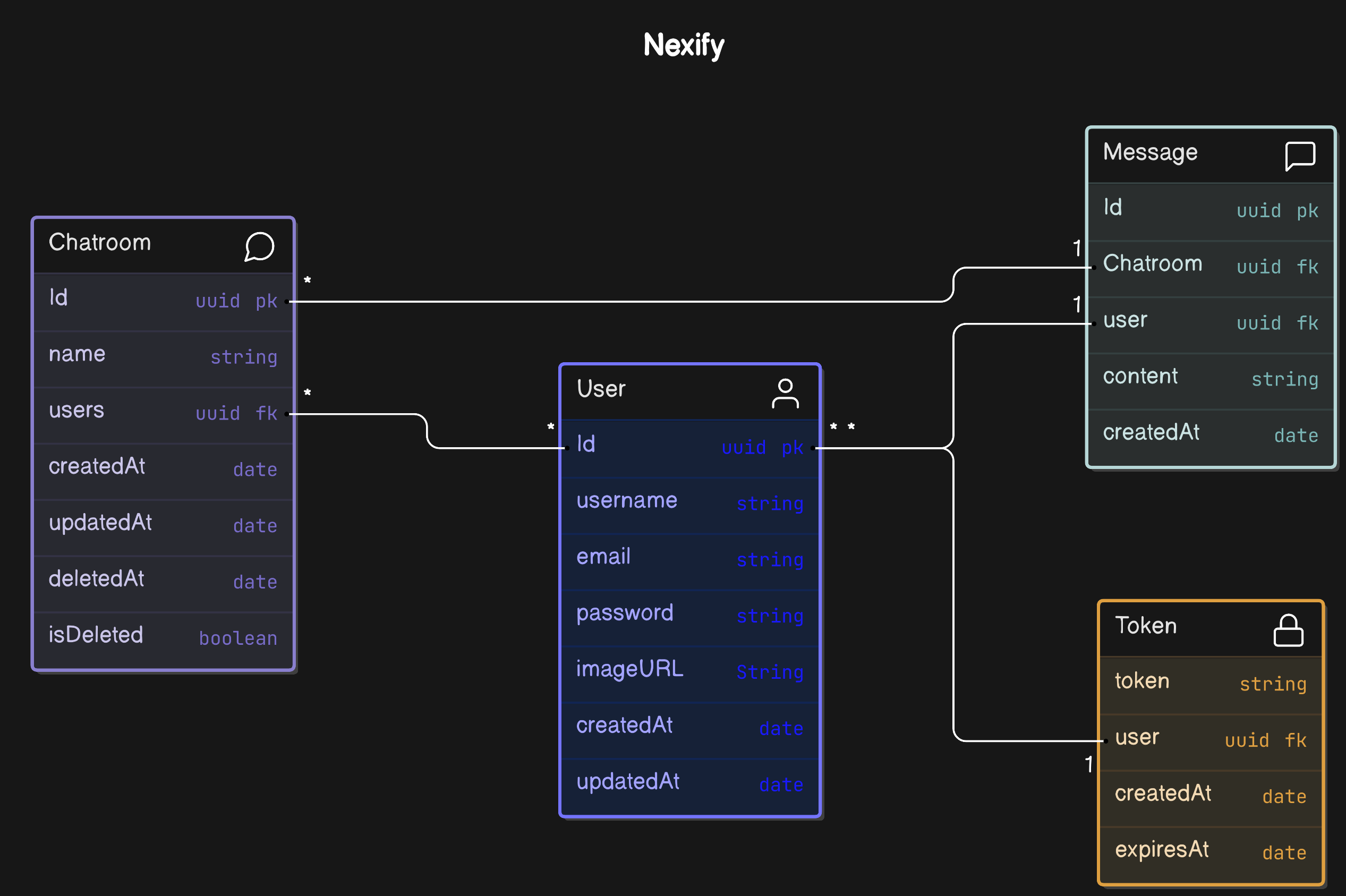Image resolution: width=1346 pixels, height=896 pixels.
Task: Click the isDeleted boolean row in Chatroom
Action: [163, 635]
